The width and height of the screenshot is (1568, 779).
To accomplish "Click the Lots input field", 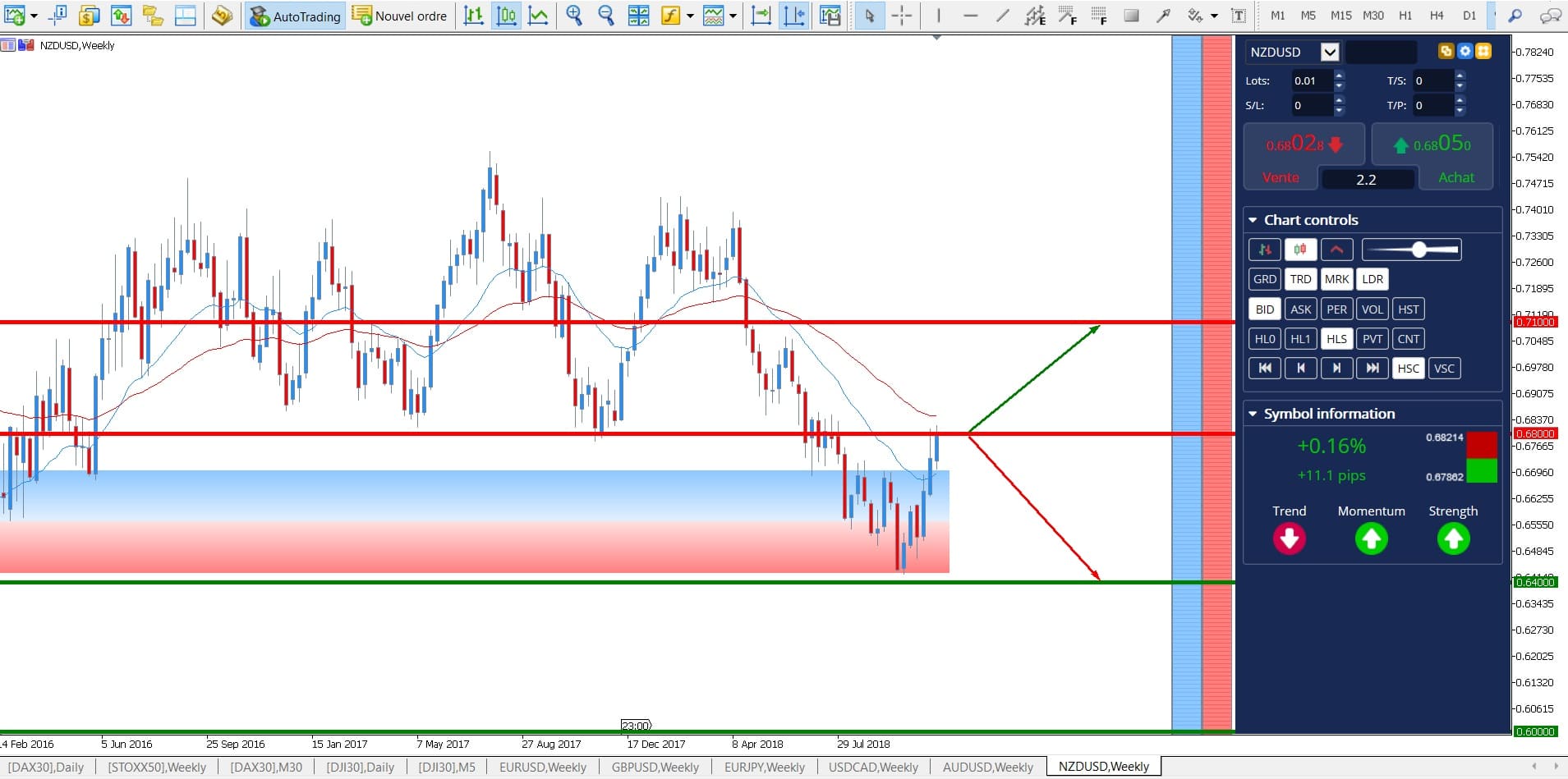I will pos(1311,80).
